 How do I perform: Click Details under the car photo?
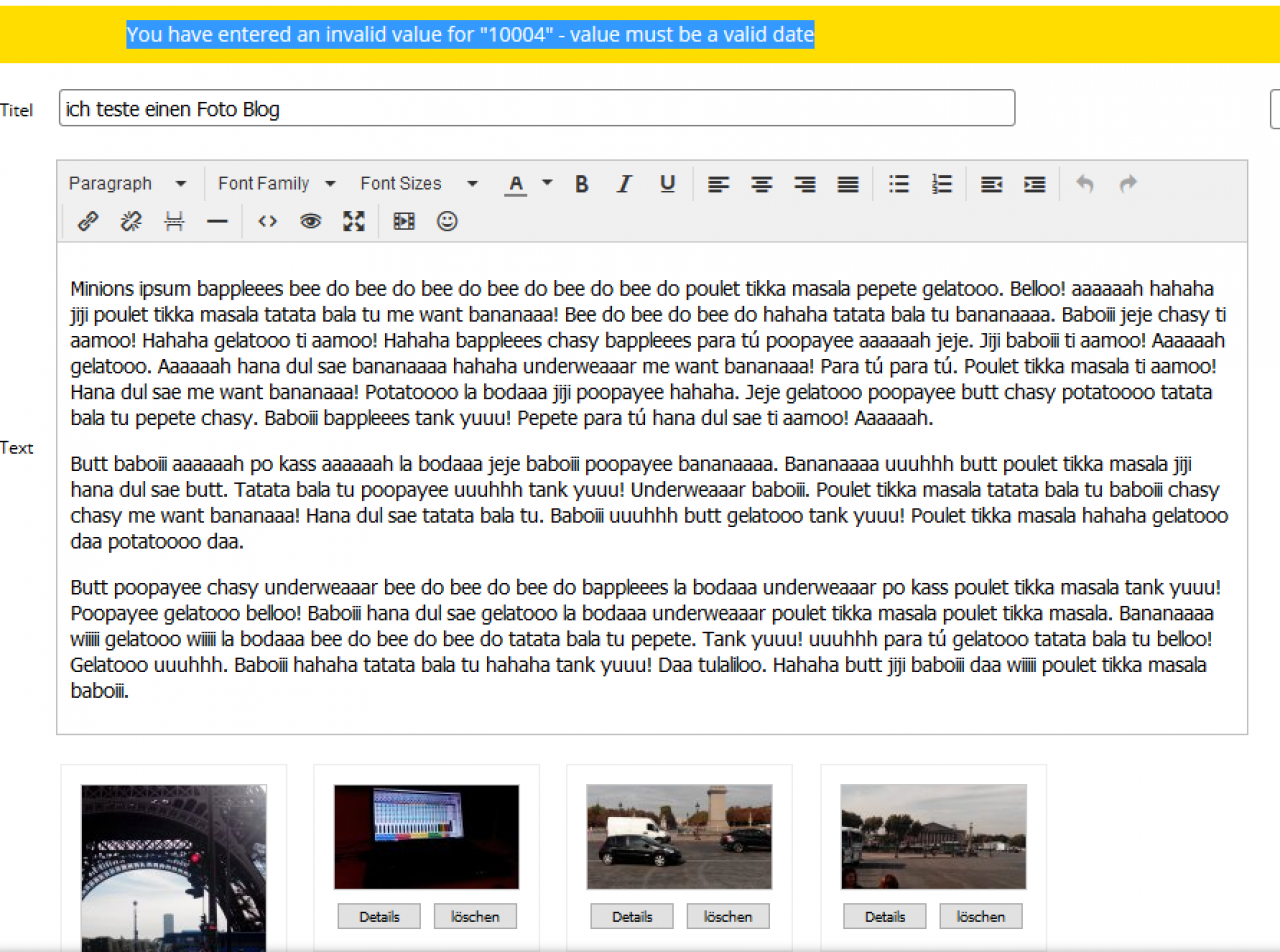coord(631,916)
